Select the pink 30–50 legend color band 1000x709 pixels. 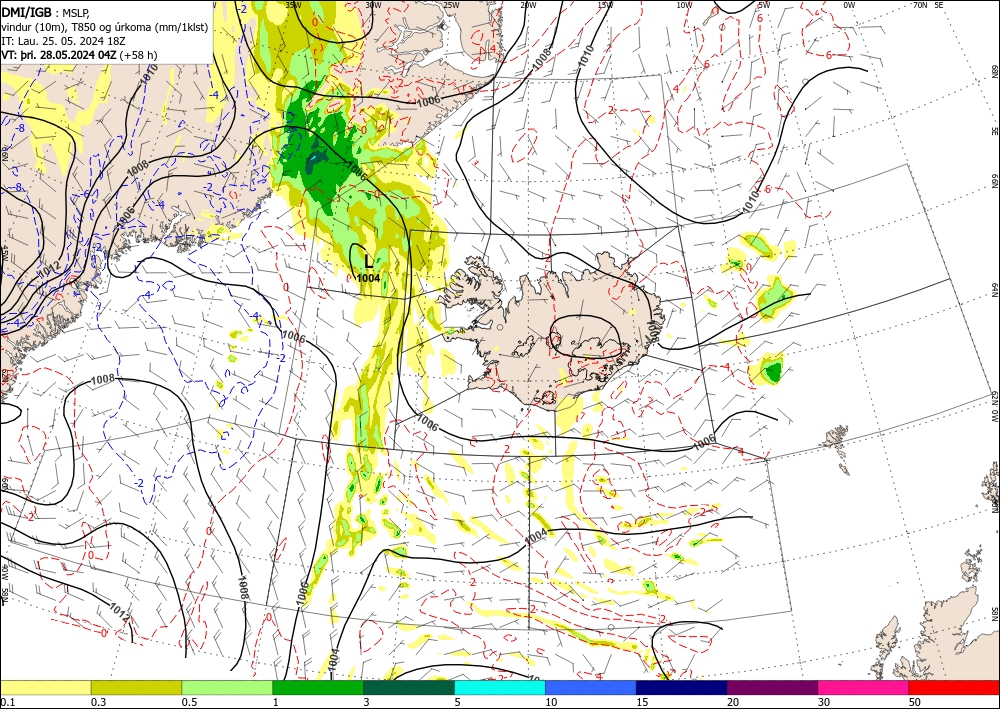(863, 688)
